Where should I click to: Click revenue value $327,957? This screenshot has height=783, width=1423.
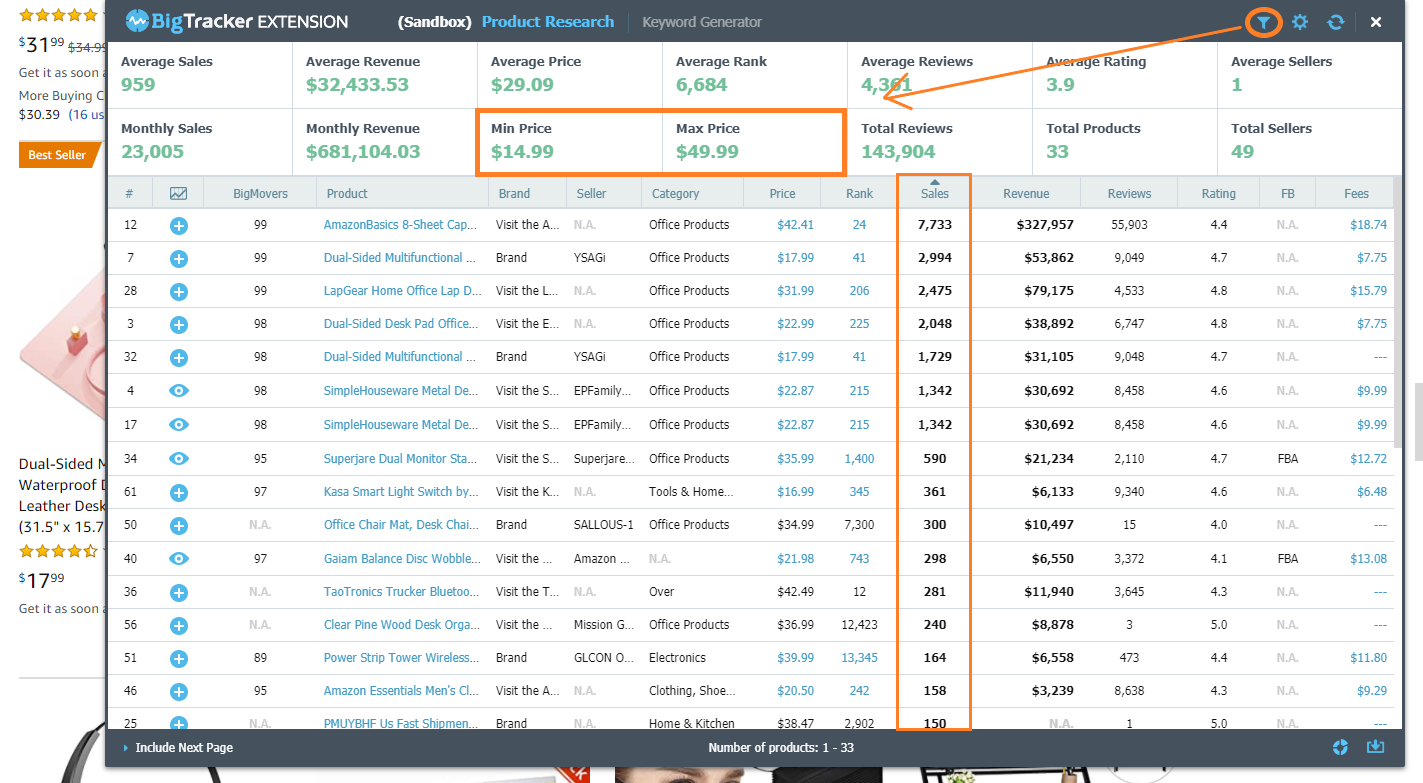[x=1045, y=225]
